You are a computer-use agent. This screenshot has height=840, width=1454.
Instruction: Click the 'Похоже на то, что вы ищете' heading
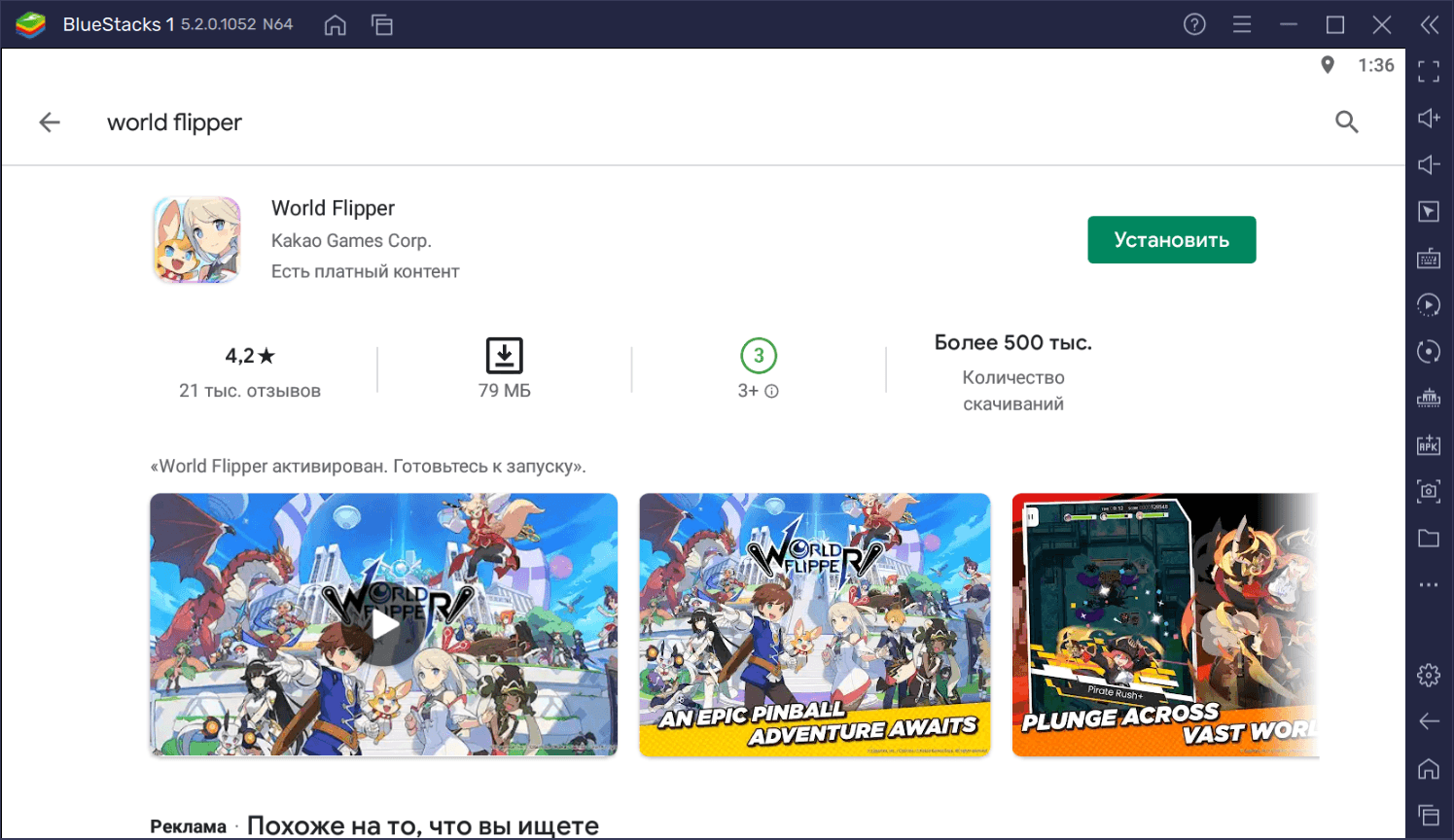pyautogui.click(x=423, y=825)
